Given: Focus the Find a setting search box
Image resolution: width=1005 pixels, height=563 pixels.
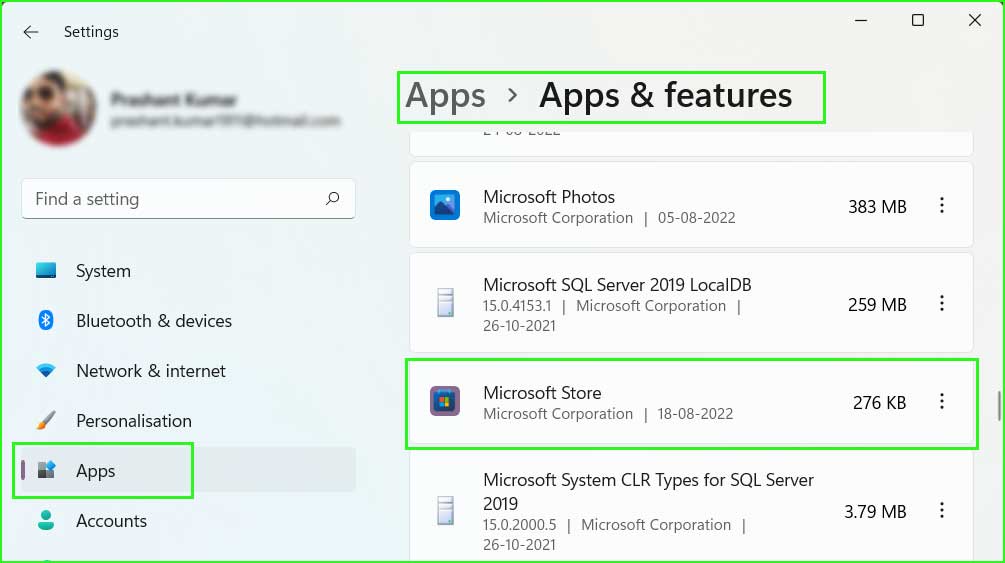Looking at the screenshot, I should tap(188, 199).
